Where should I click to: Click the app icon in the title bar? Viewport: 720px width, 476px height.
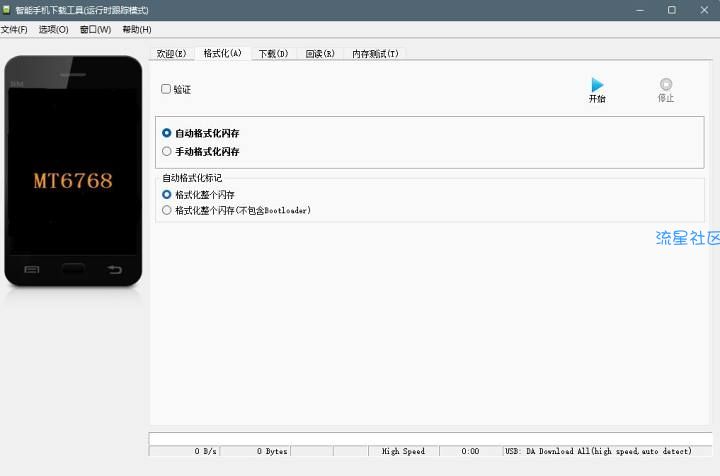point(7,9)
